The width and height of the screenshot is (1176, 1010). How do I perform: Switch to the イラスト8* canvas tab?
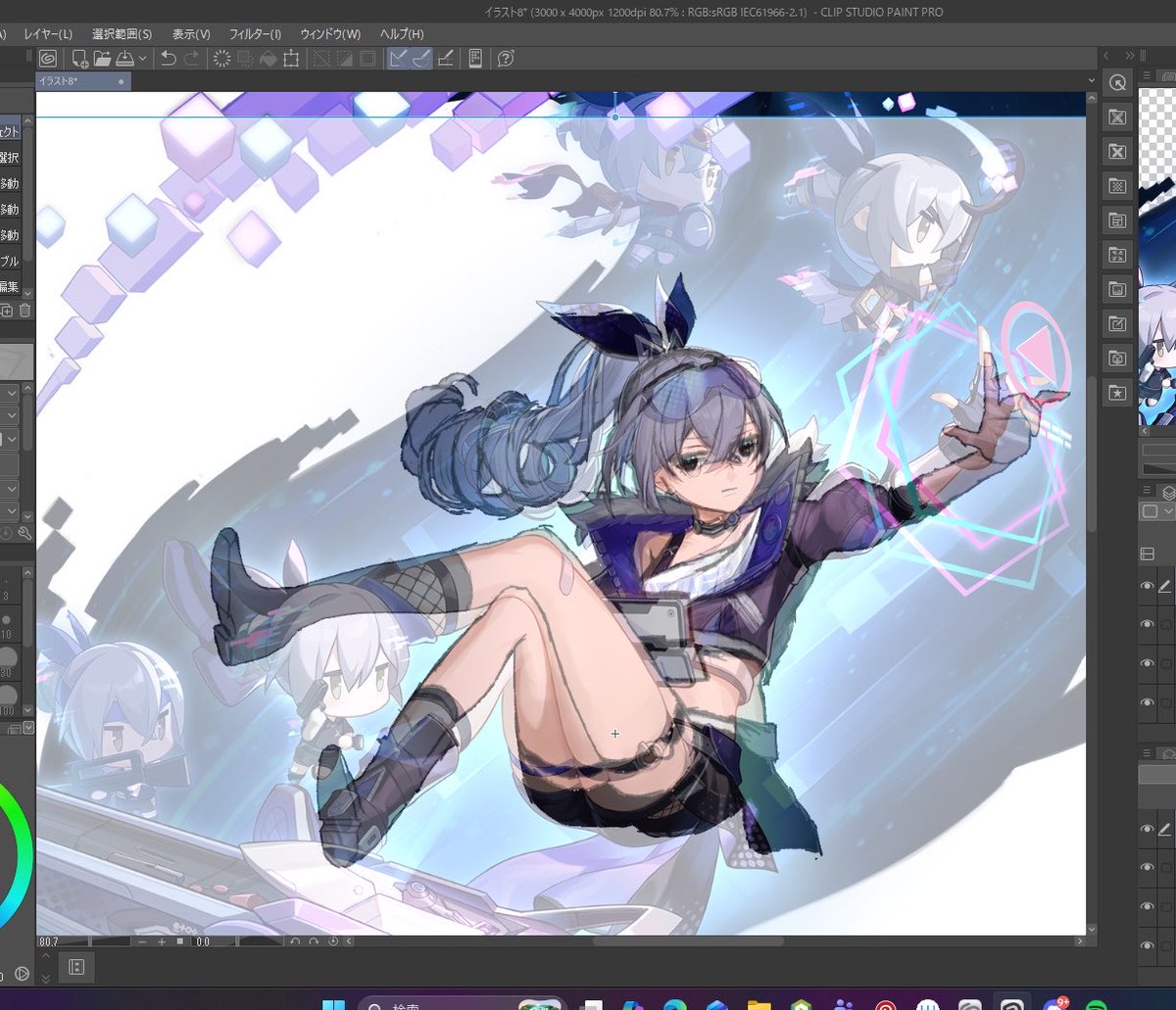[81, 82]
